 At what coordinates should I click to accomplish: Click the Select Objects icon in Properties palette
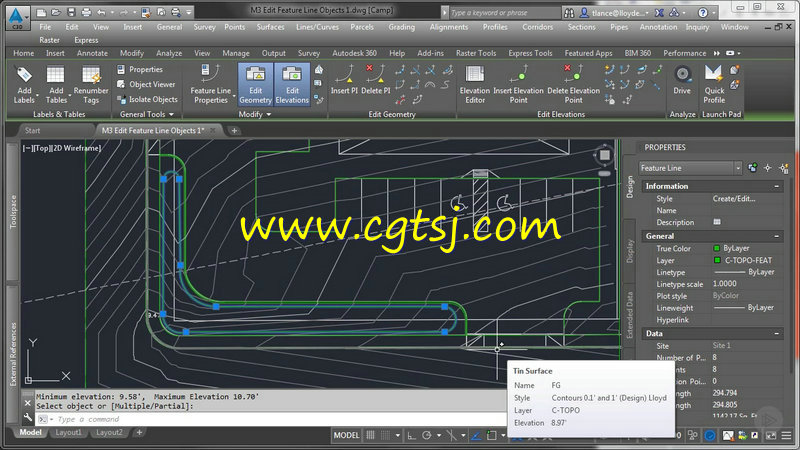(x=768, y=168)
